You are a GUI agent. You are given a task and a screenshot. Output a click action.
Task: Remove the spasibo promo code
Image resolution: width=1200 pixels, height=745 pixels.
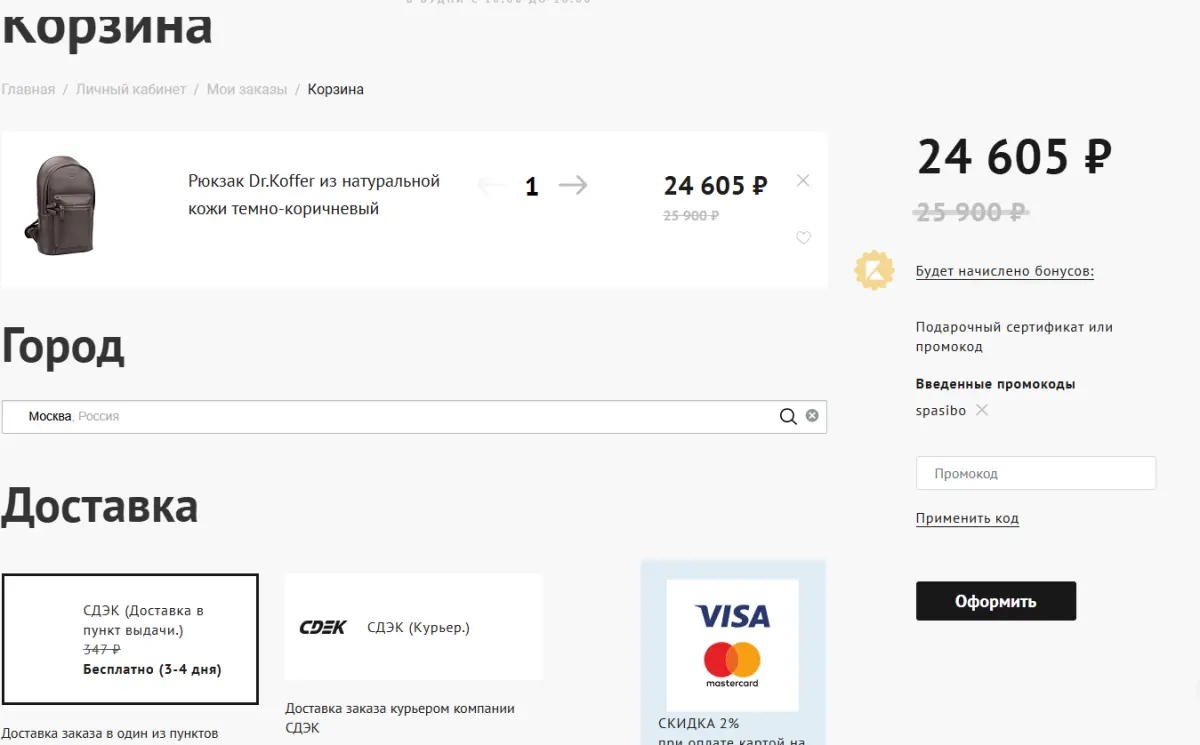coord(982,410)
